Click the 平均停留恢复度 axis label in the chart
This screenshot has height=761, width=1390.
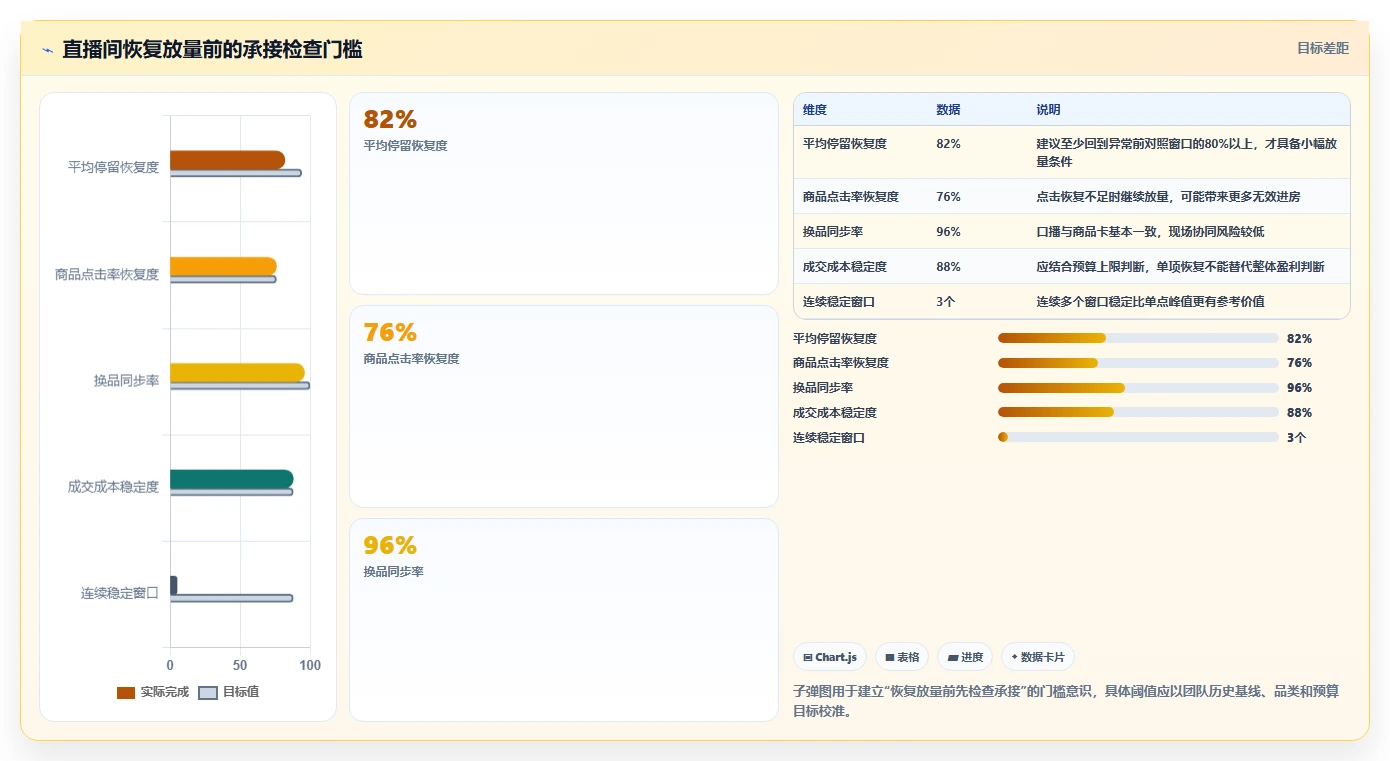113,167
